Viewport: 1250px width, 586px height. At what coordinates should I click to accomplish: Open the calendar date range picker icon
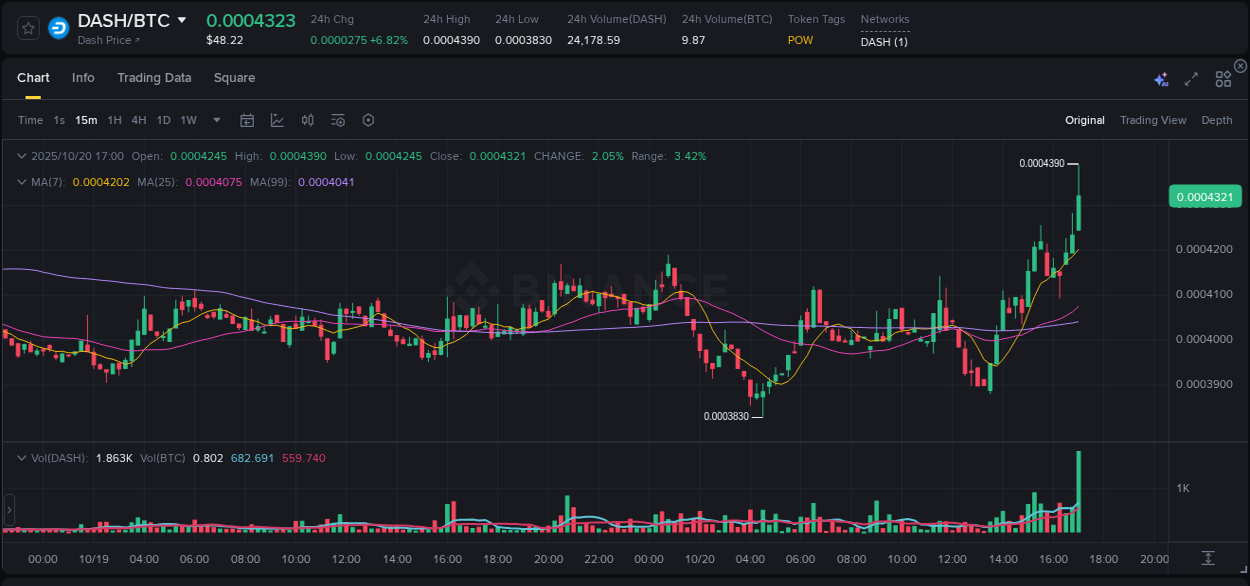click(247, 119)
